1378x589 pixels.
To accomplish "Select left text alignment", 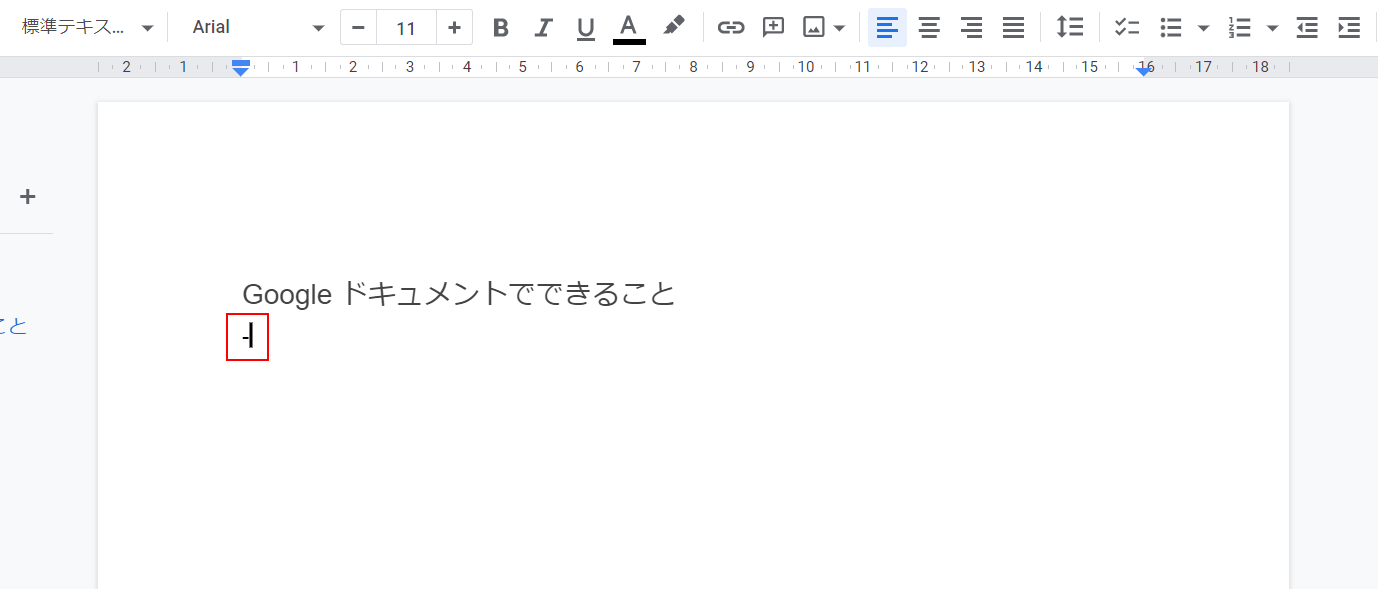I will click(887, 27).
